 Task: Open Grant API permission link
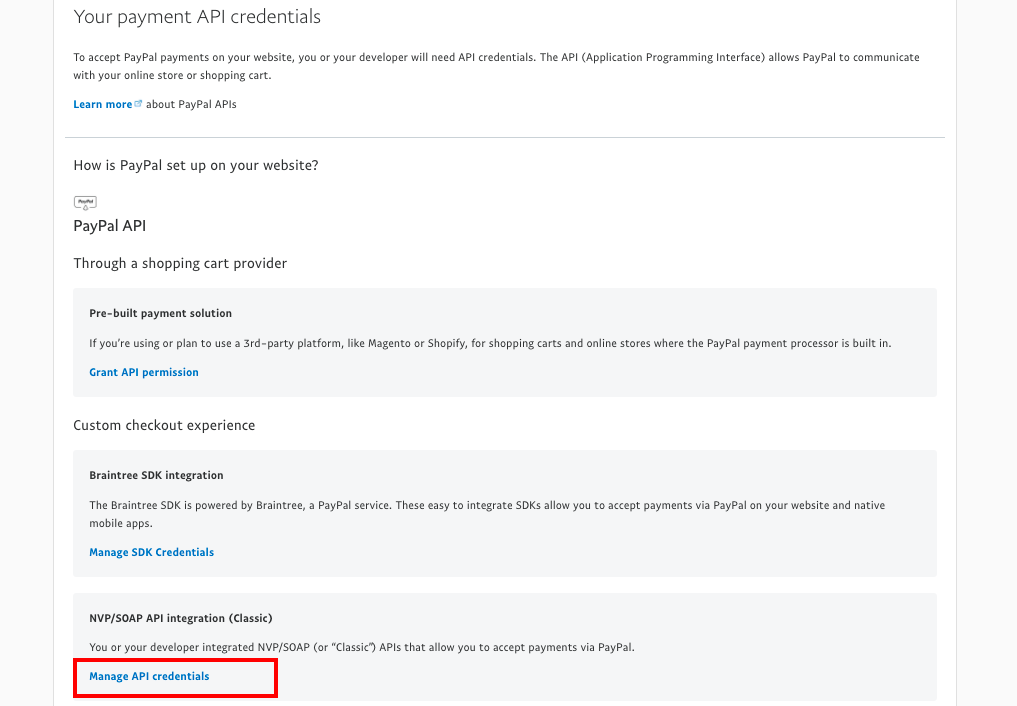coord(144,372)
